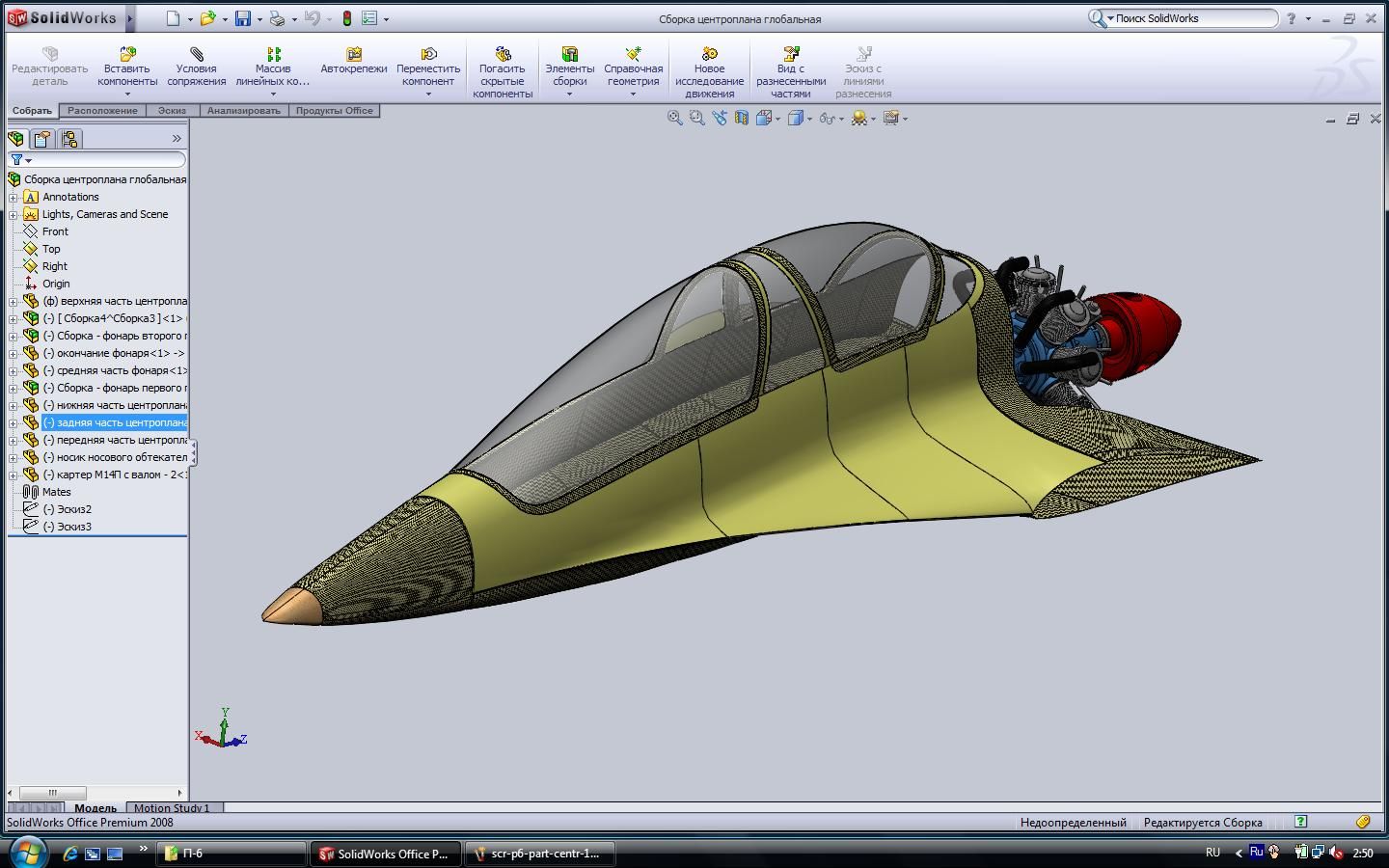
Task: Open the Справочная геометрия dropdown arrow
Action: (x=633, y=95)
